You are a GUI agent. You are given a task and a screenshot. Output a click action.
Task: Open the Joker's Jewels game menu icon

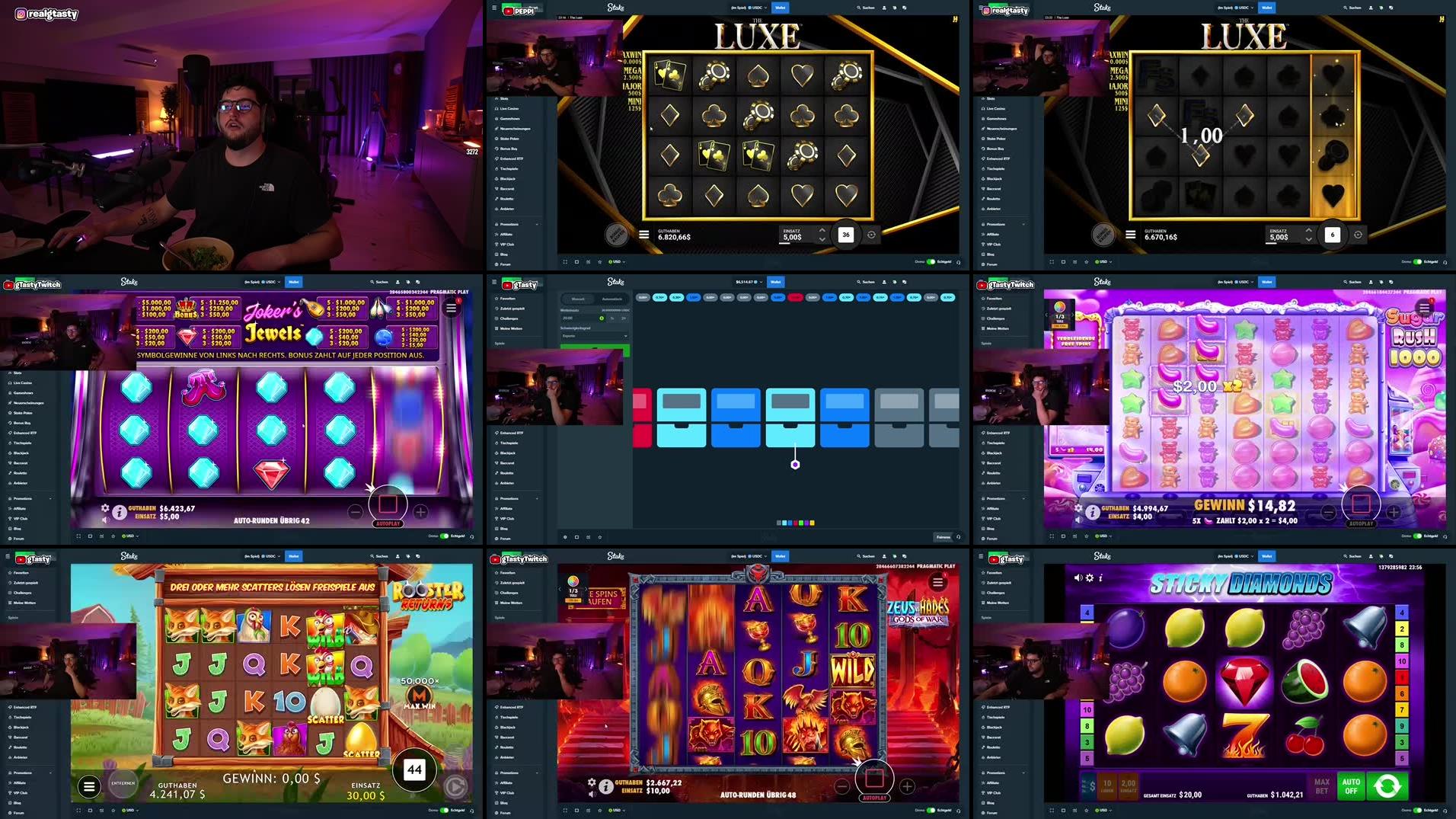(x=452, y=308)
